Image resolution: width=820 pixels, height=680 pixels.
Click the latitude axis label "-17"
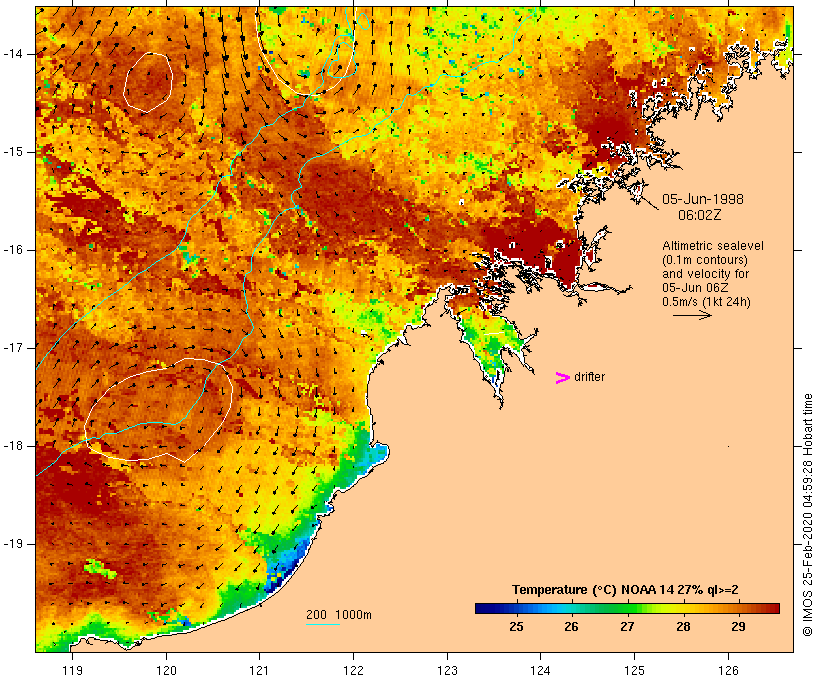[13, 348]
